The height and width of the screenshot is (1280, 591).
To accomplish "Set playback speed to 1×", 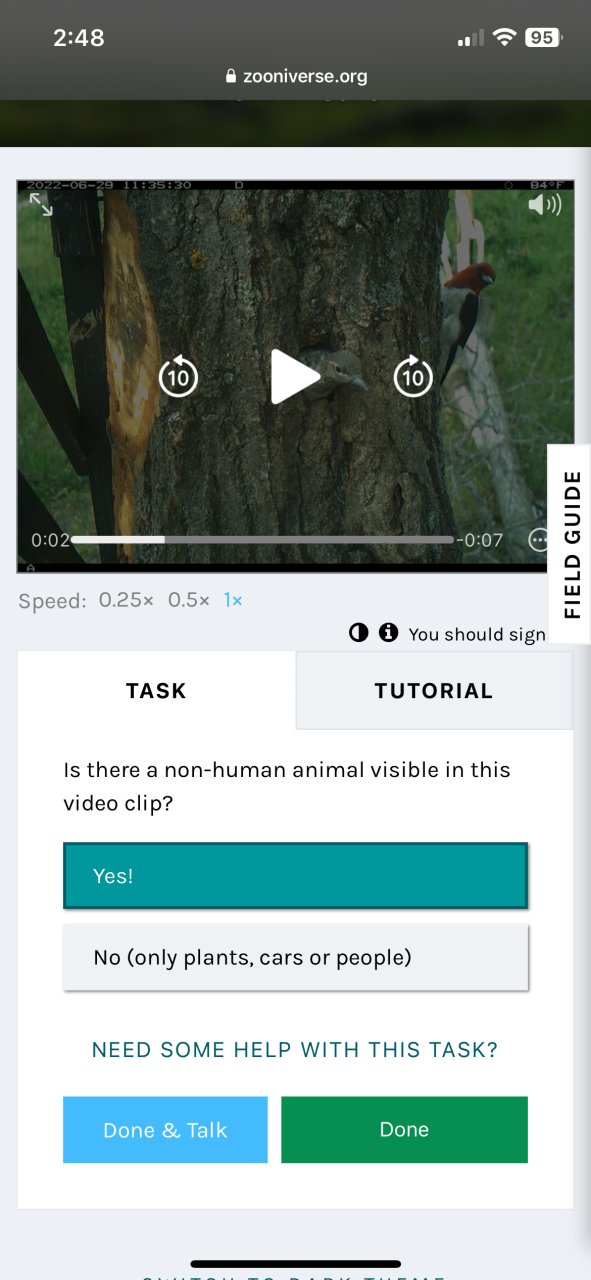I will pyautogui.click(x=233, y=601).
